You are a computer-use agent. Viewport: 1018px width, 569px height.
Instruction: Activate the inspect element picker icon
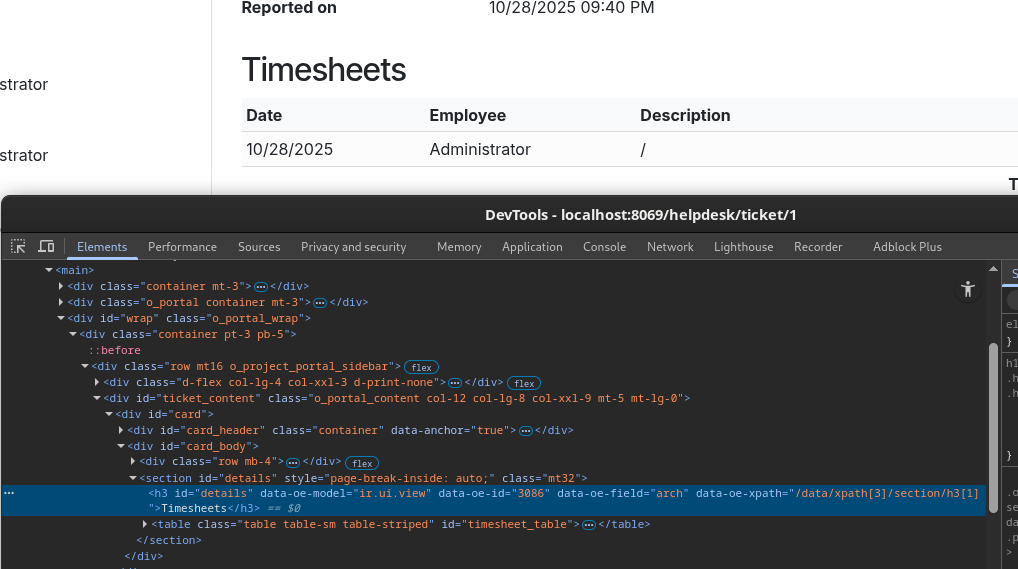(x=18, y=246)
